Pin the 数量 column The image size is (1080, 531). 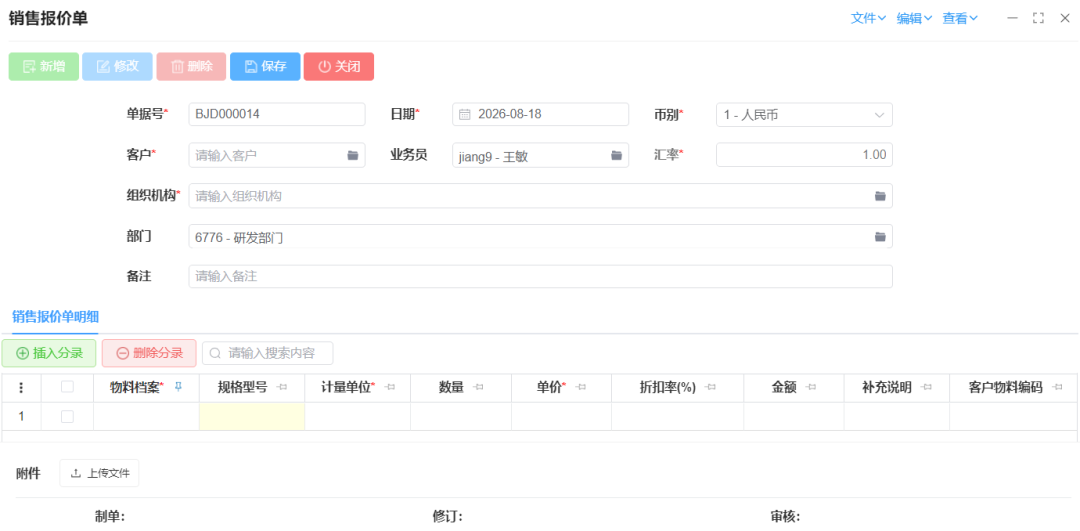click(479, 388)
